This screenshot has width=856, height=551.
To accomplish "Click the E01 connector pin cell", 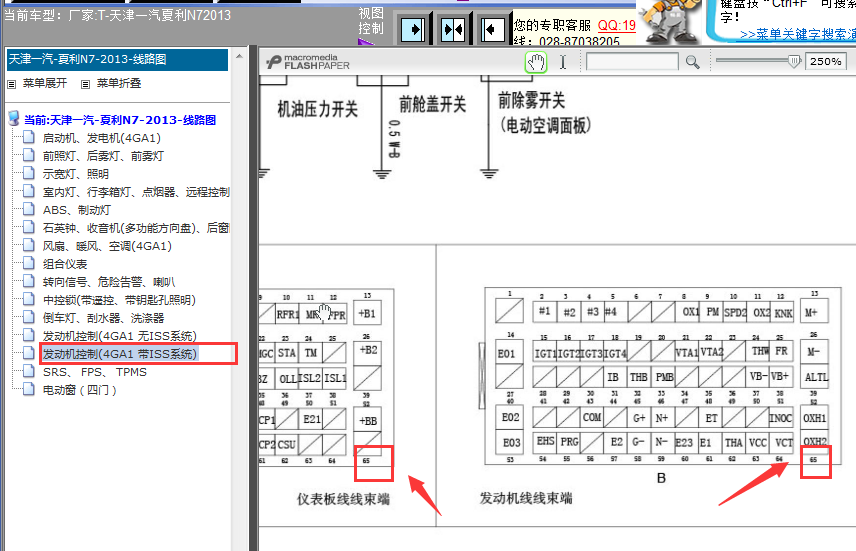I will point(507,353).
